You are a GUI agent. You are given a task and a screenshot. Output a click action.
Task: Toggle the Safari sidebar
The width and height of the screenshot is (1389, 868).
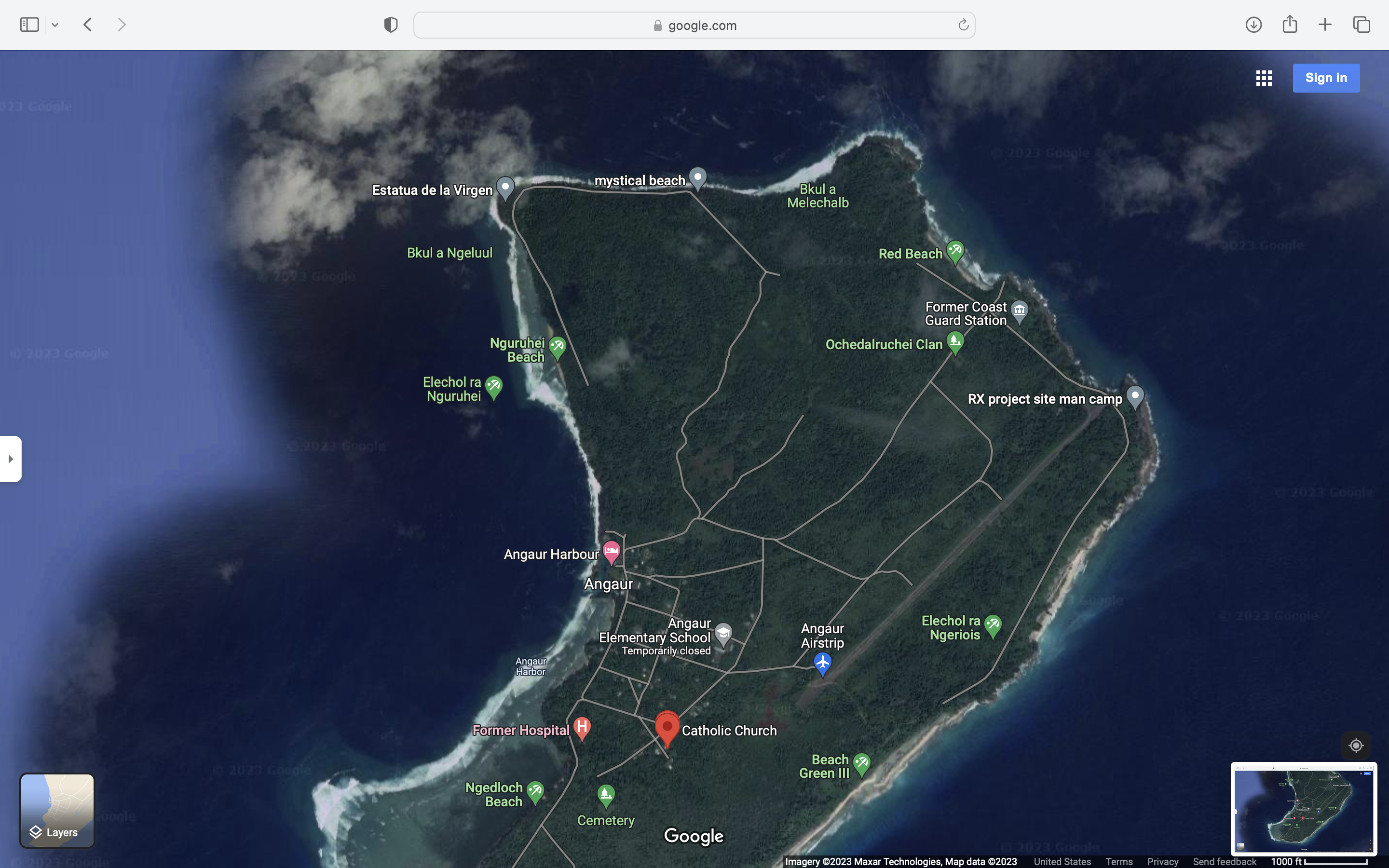coord(29,25)
